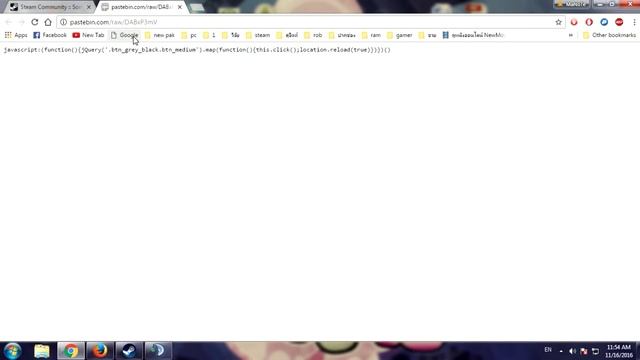Expand the 'ram' bookmark folder
Image resolution: width=640 pixels, height=360 pixels.
(371, 35)
